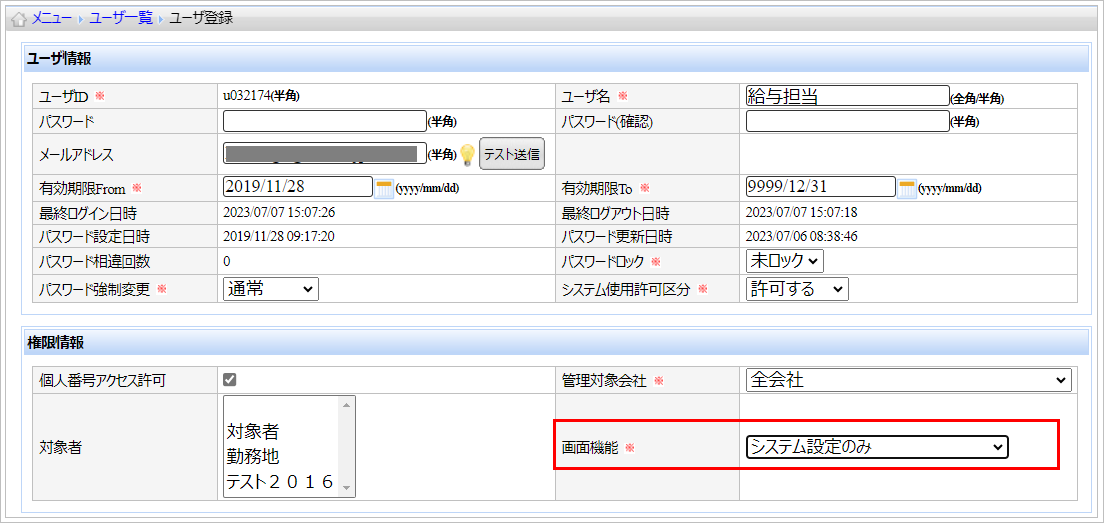Image resolution: width=1104 pixels, height=523 pixels.
Task: Click the パスワード相違回数 label
Action: (x=95, y=261)
